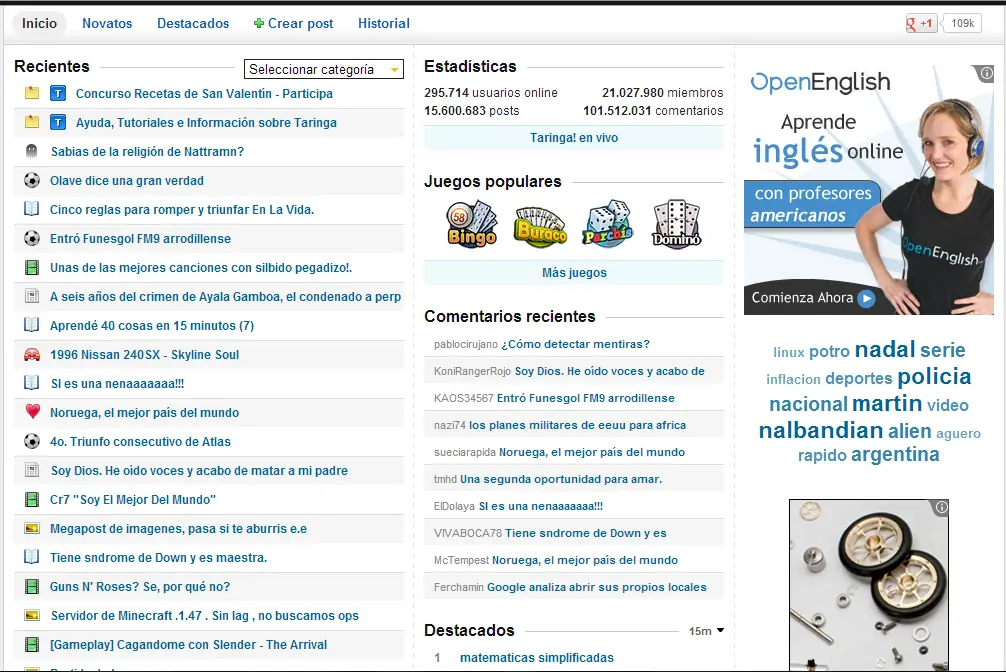The image size is (1006, 672).
Task: Click the Más juegos button
Action: (574, 272)
